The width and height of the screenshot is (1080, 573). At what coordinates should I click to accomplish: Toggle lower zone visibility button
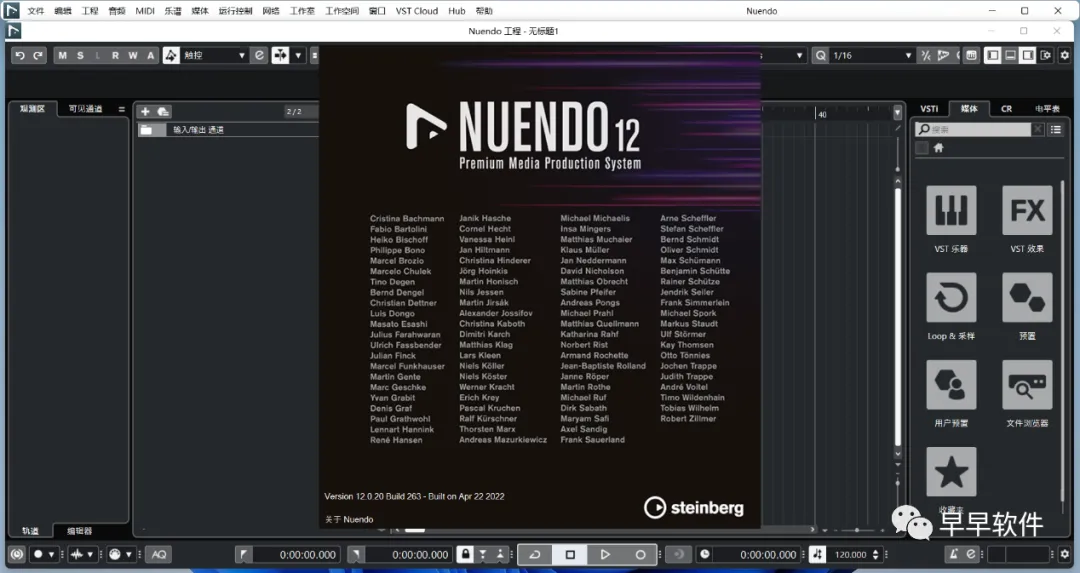pyautogui.click(x=1010, y=55)
